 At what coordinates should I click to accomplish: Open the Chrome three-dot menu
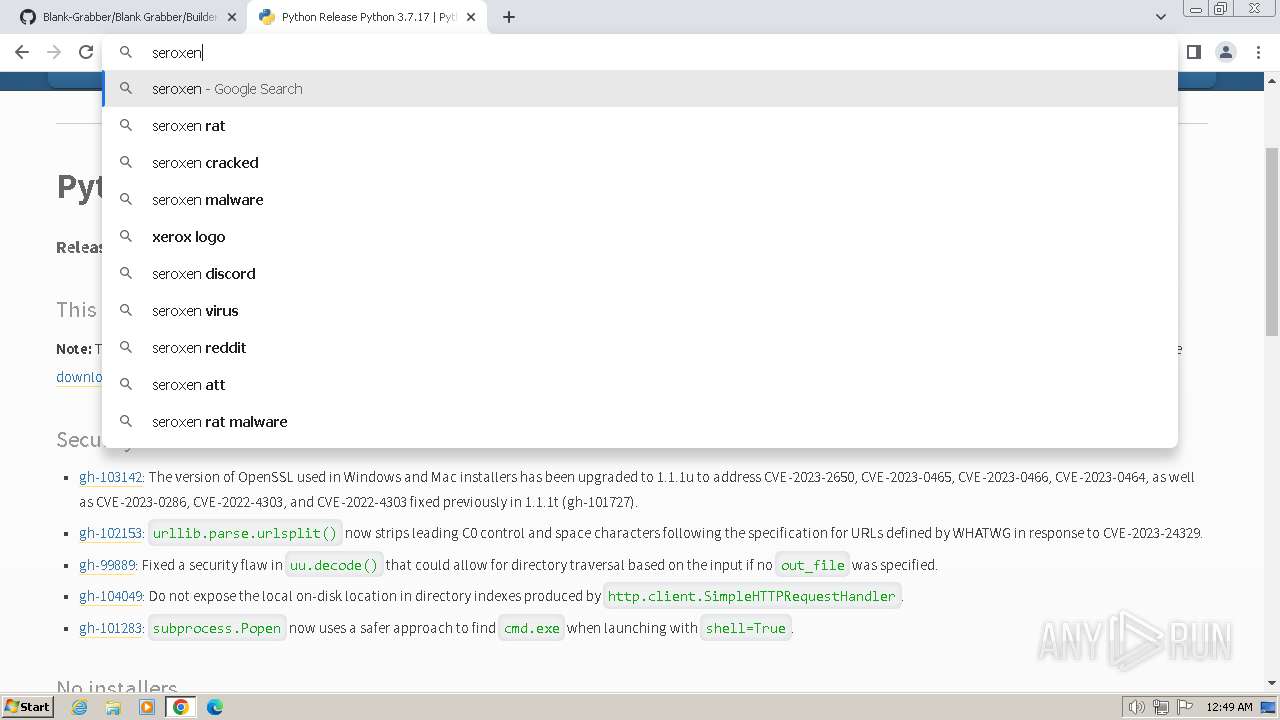pyautogui.click(x=1257, y=52)
